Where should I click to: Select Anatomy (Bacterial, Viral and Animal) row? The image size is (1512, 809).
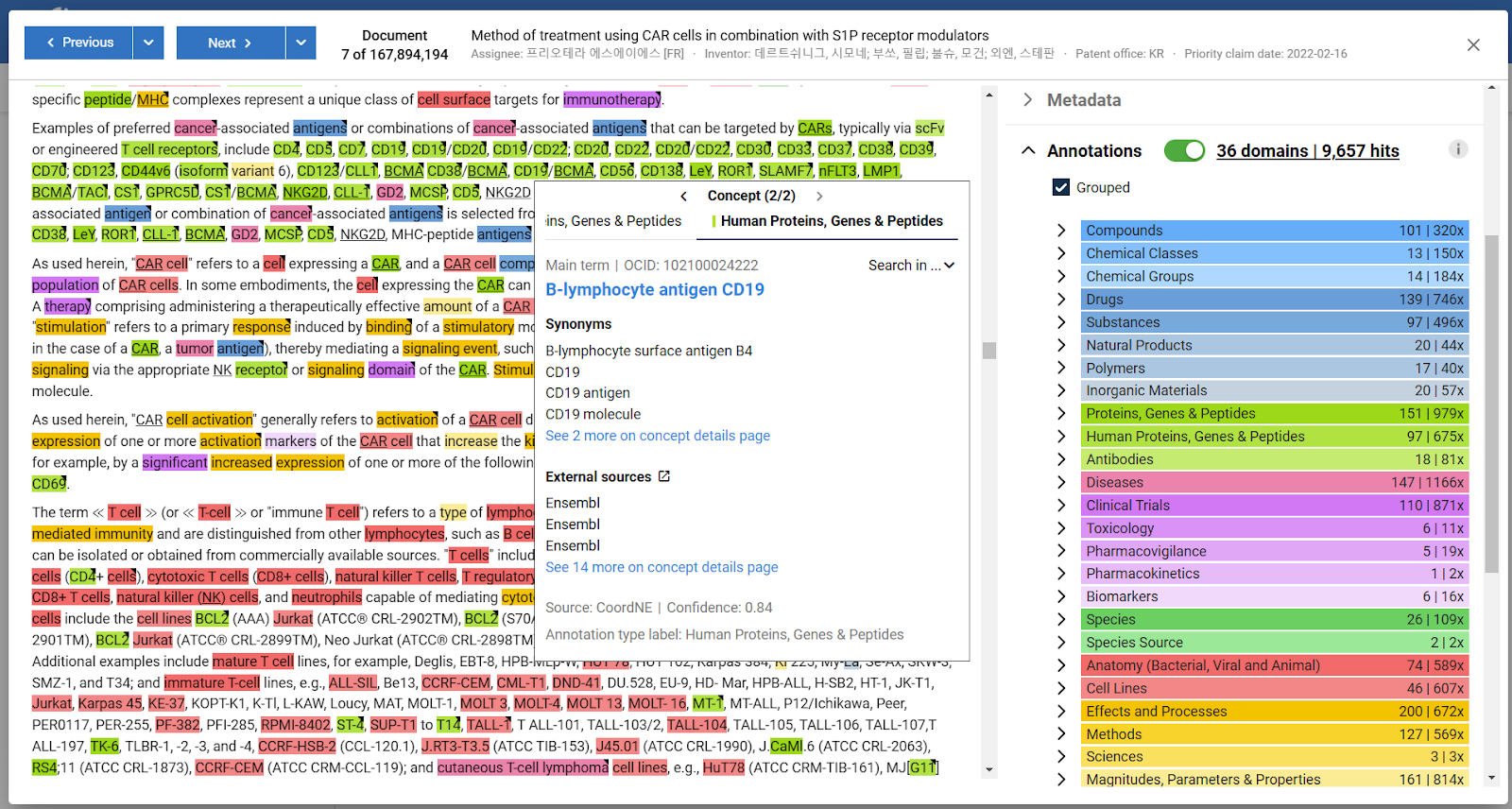click(1274, 665)
